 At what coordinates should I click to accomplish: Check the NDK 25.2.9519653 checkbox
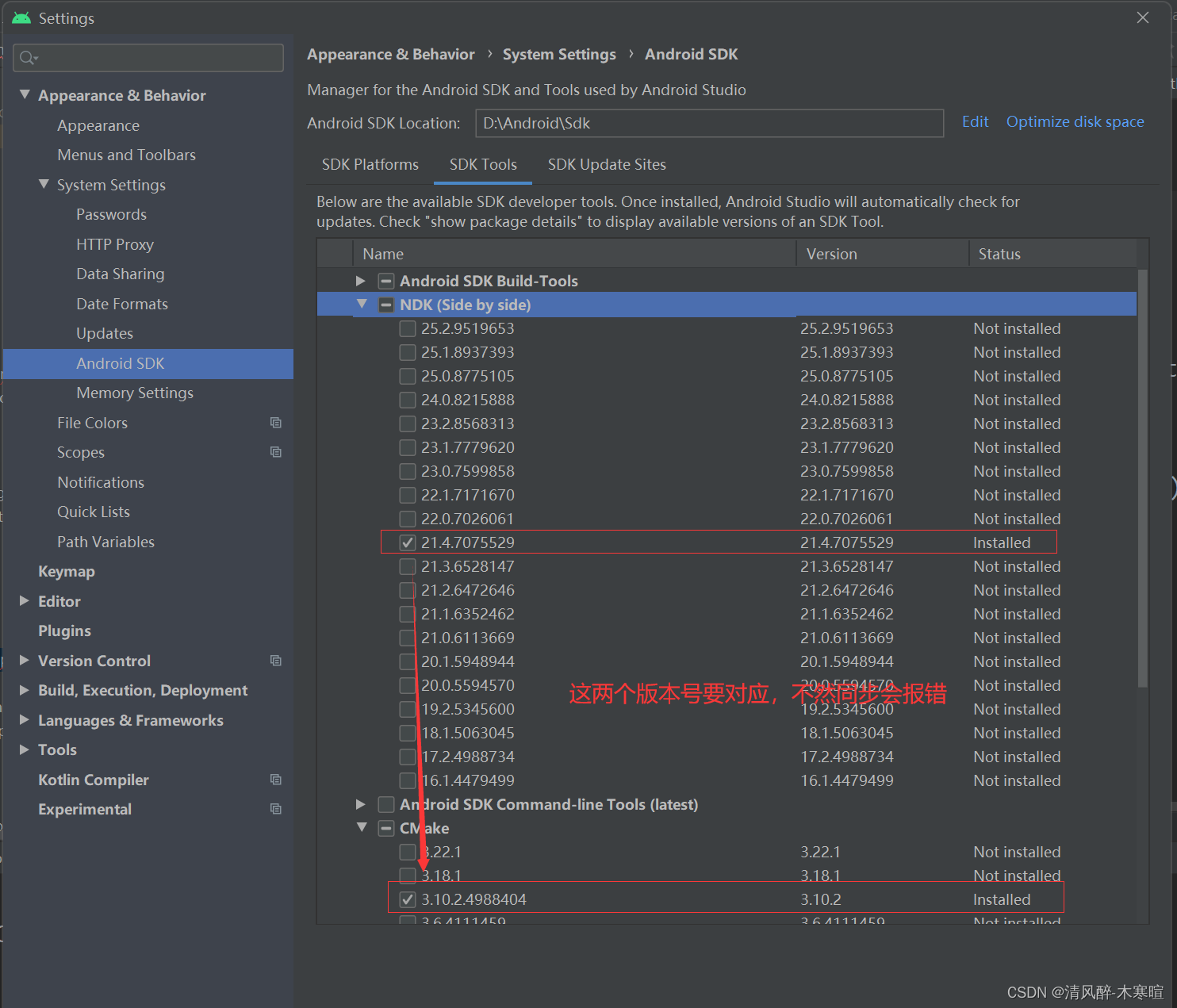tap(407, 328)
